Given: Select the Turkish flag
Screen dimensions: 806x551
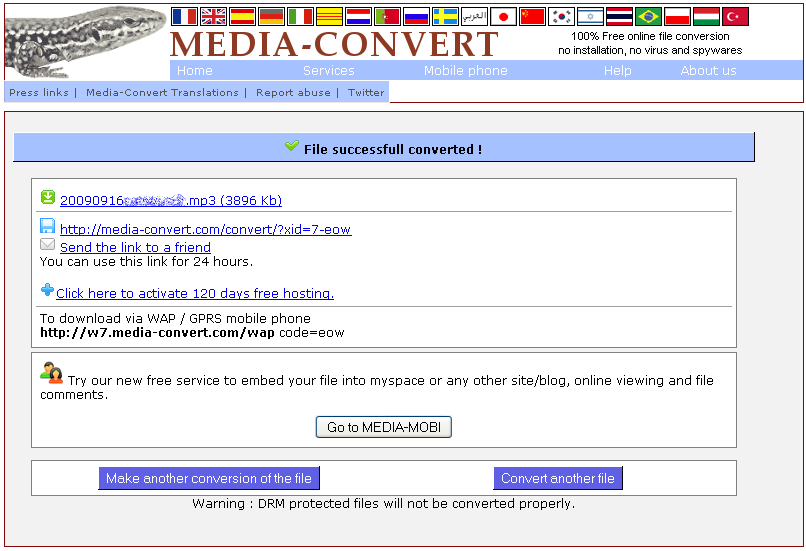Looking at the screenshot, I should (x=735, y=16).
